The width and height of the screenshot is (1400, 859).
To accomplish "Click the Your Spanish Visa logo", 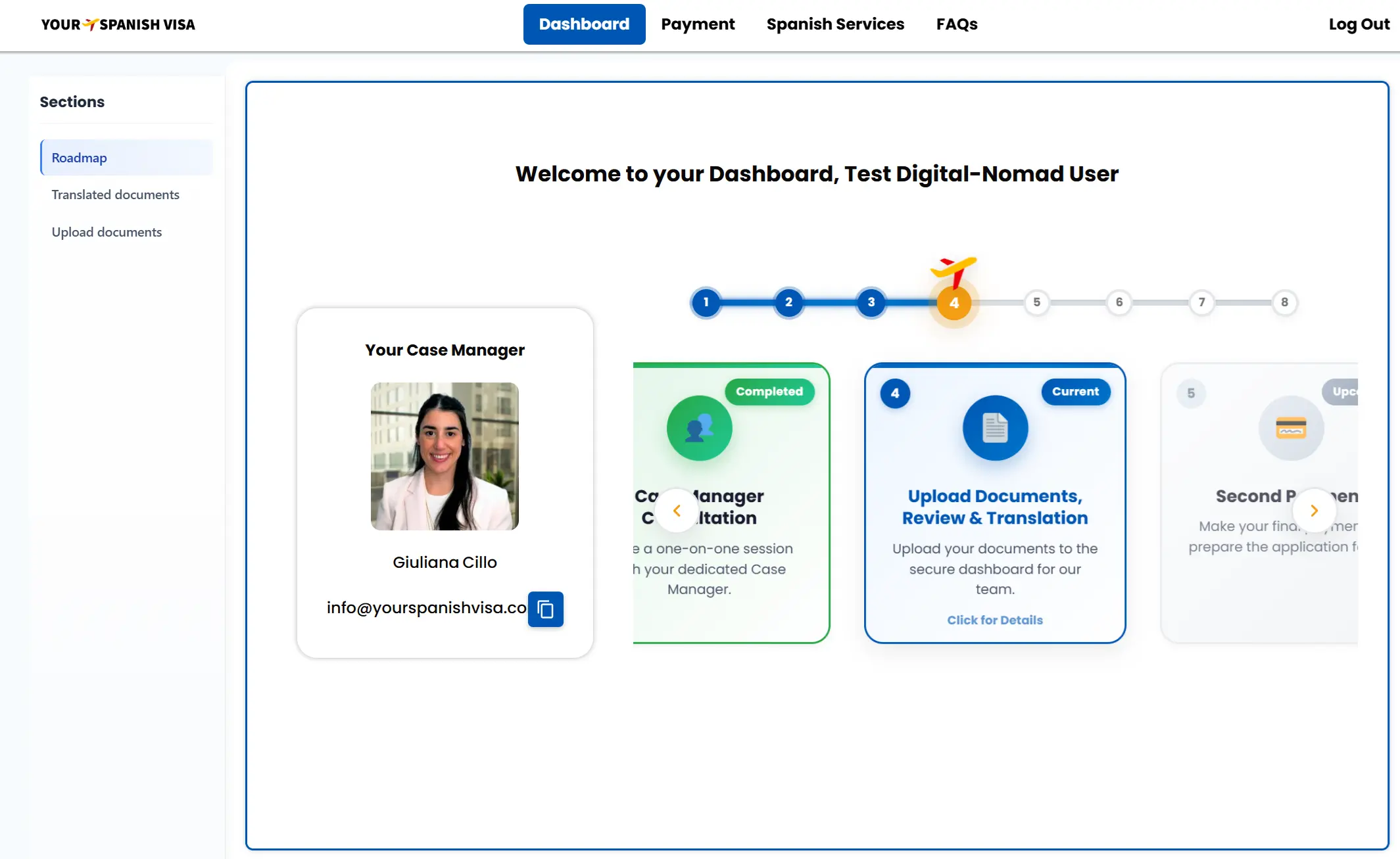I will pos(117,24).
